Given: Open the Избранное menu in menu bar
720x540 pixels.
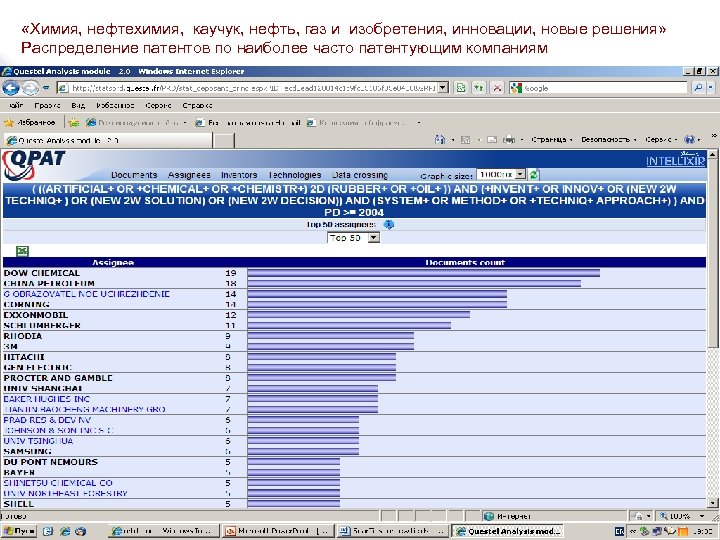Looking at the screenshot, I should [x=115, y=105].
